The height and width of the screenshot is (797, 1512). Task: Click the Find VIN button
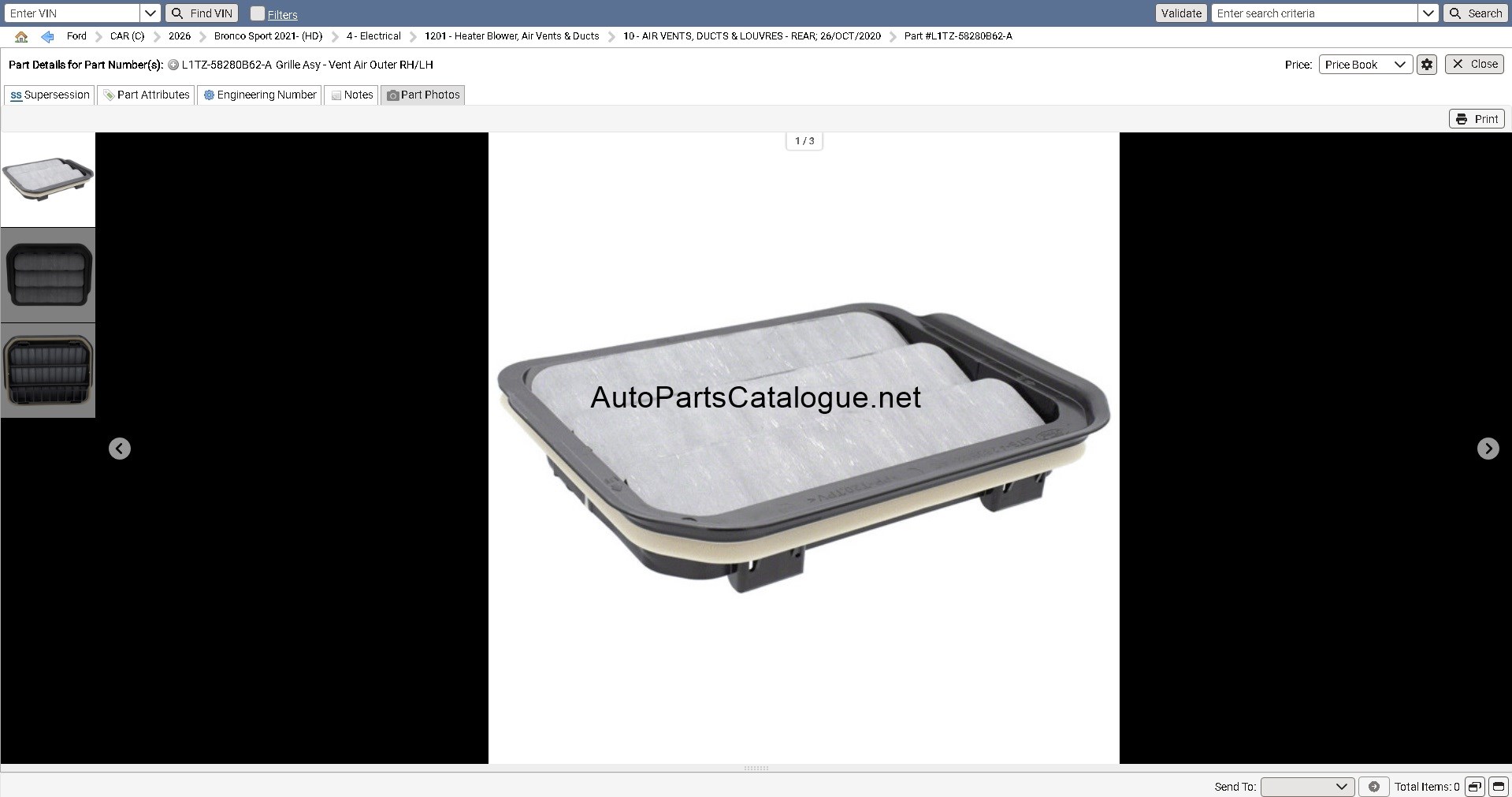click(x=202, y=13)
